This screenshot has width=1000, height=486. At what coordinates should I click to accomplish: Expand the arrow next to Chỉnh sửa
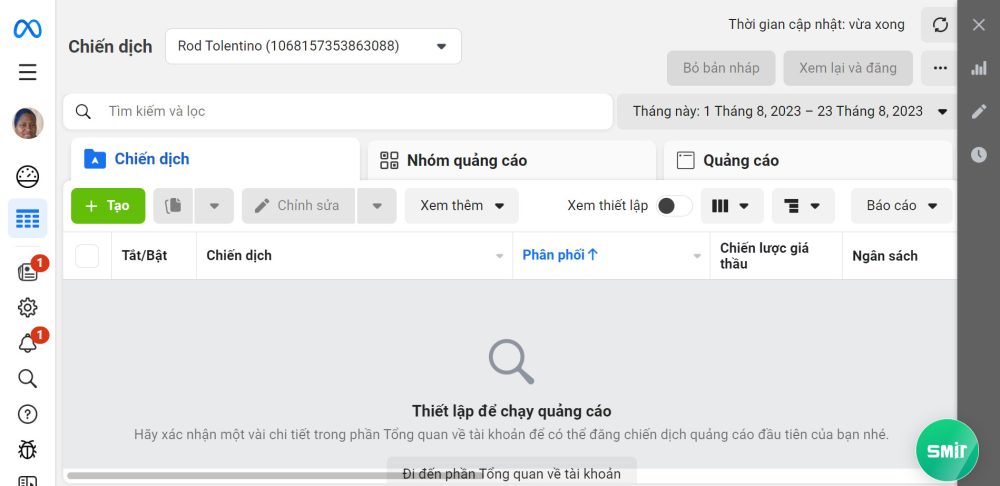click(x=377, y=205)
